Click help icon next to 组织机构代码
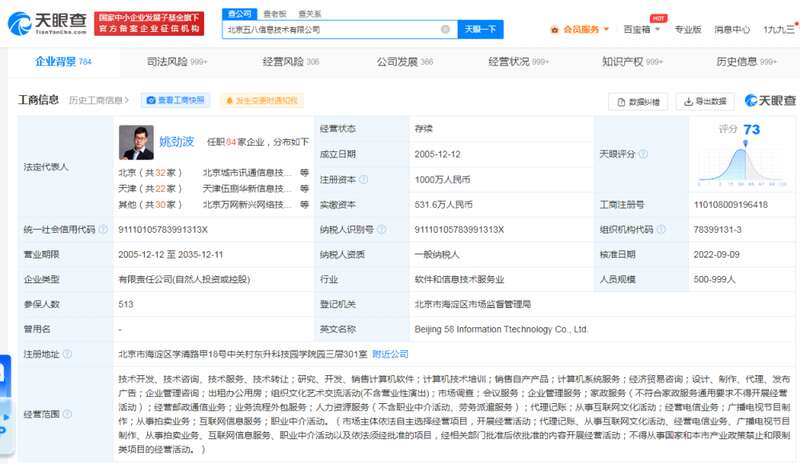The width and height of the screenshot is (800, 464). click(x=661, y=230)
